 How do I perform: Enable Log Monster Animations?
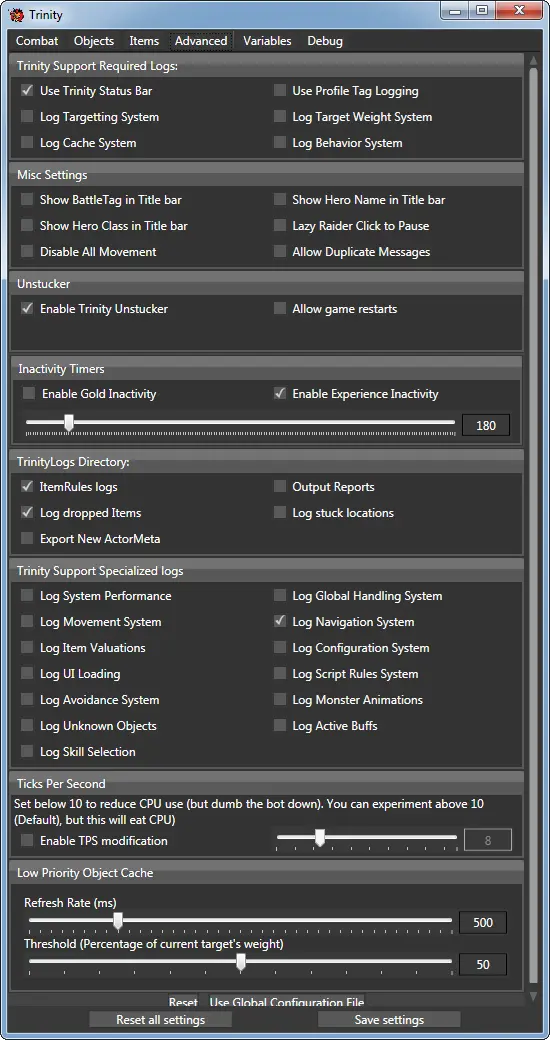coord(280,700)
